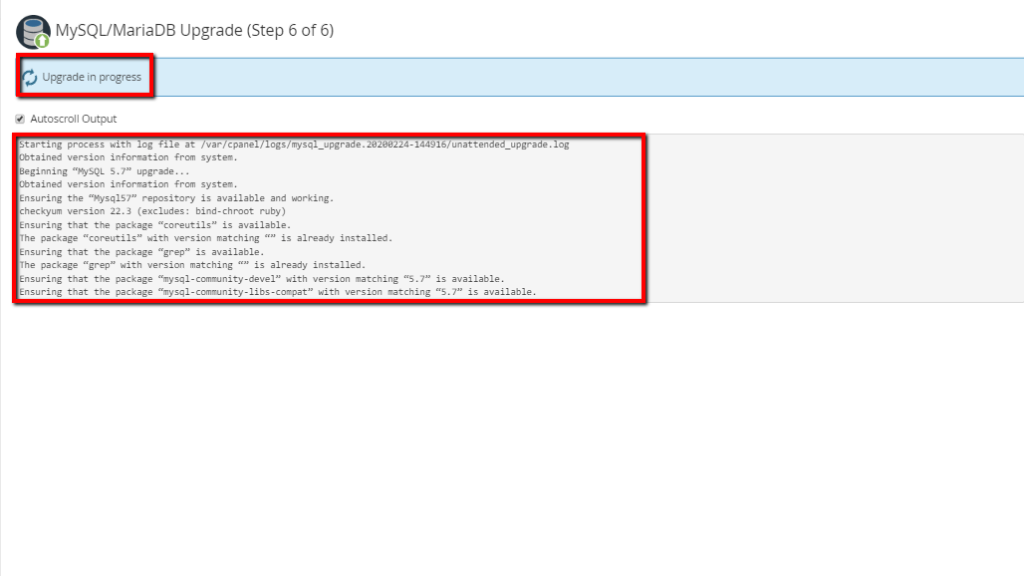Image resolution: width=1024 pixels, height=576 pixels.
Task: Click 'The package "grep"' already installed line
Action: (192, 264)
